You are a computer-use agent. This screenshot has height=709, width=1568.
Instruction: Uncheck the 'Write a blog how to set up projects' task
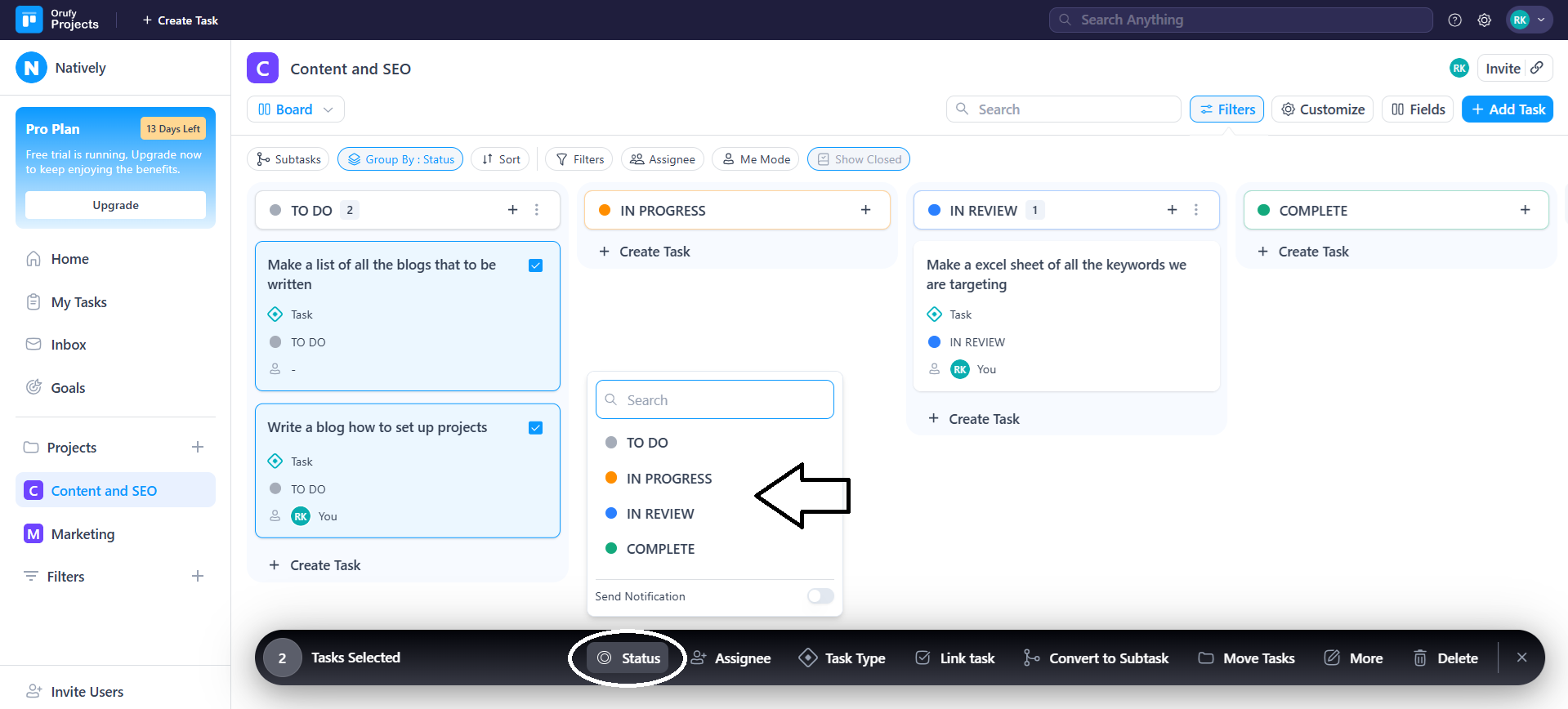pyautogui.click(x=536, y=428)
